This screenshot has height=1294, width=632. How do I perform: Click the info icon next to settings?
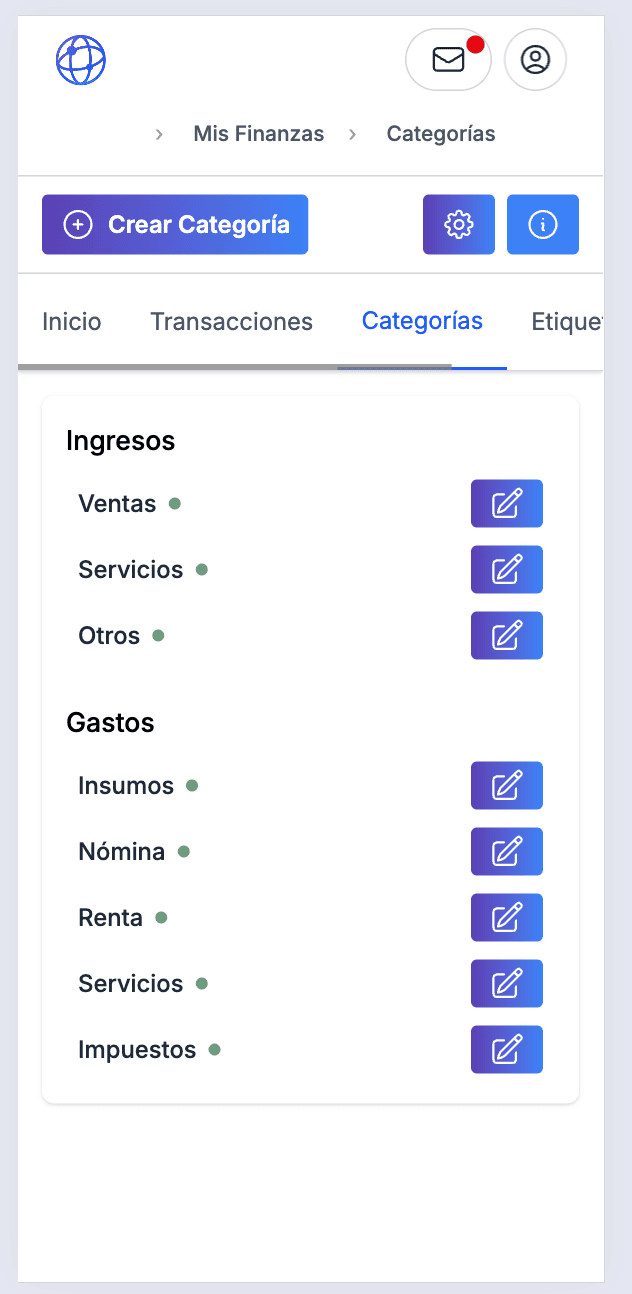coord(542,224)
